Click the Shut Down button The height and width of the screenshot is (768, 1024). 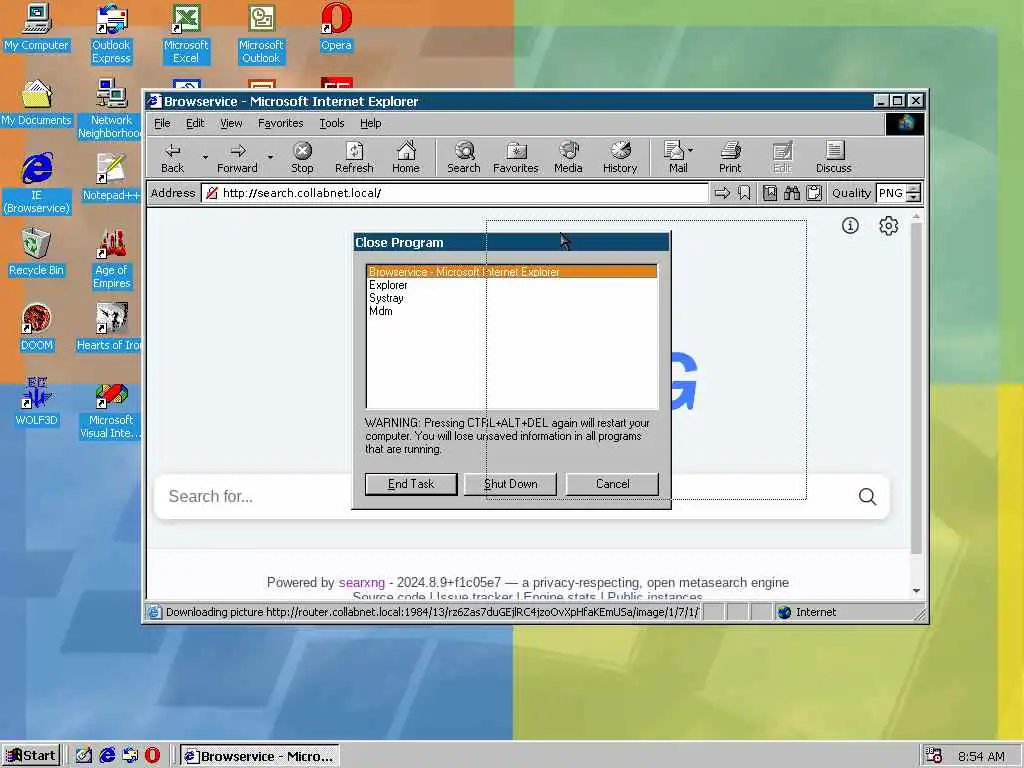510,484
